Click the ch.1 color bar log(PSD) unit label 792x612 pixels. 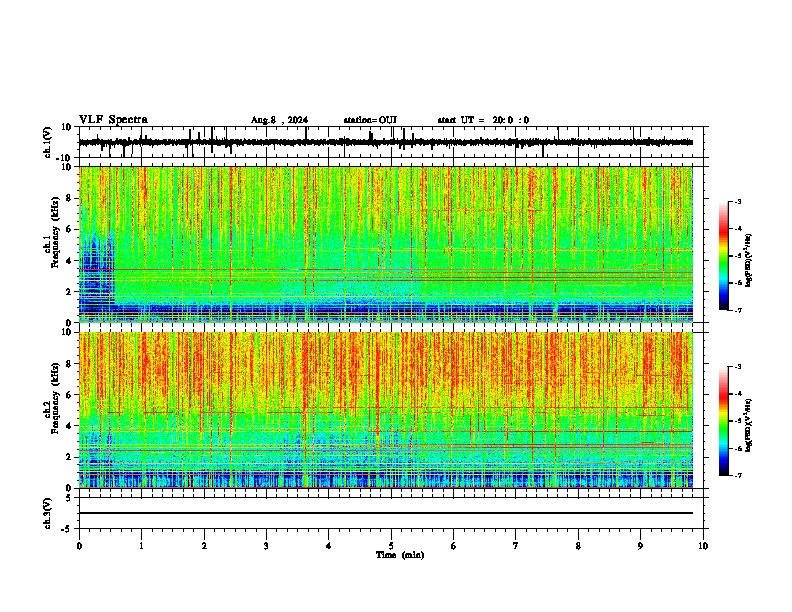pyautogui.click(x=749, y=261)
